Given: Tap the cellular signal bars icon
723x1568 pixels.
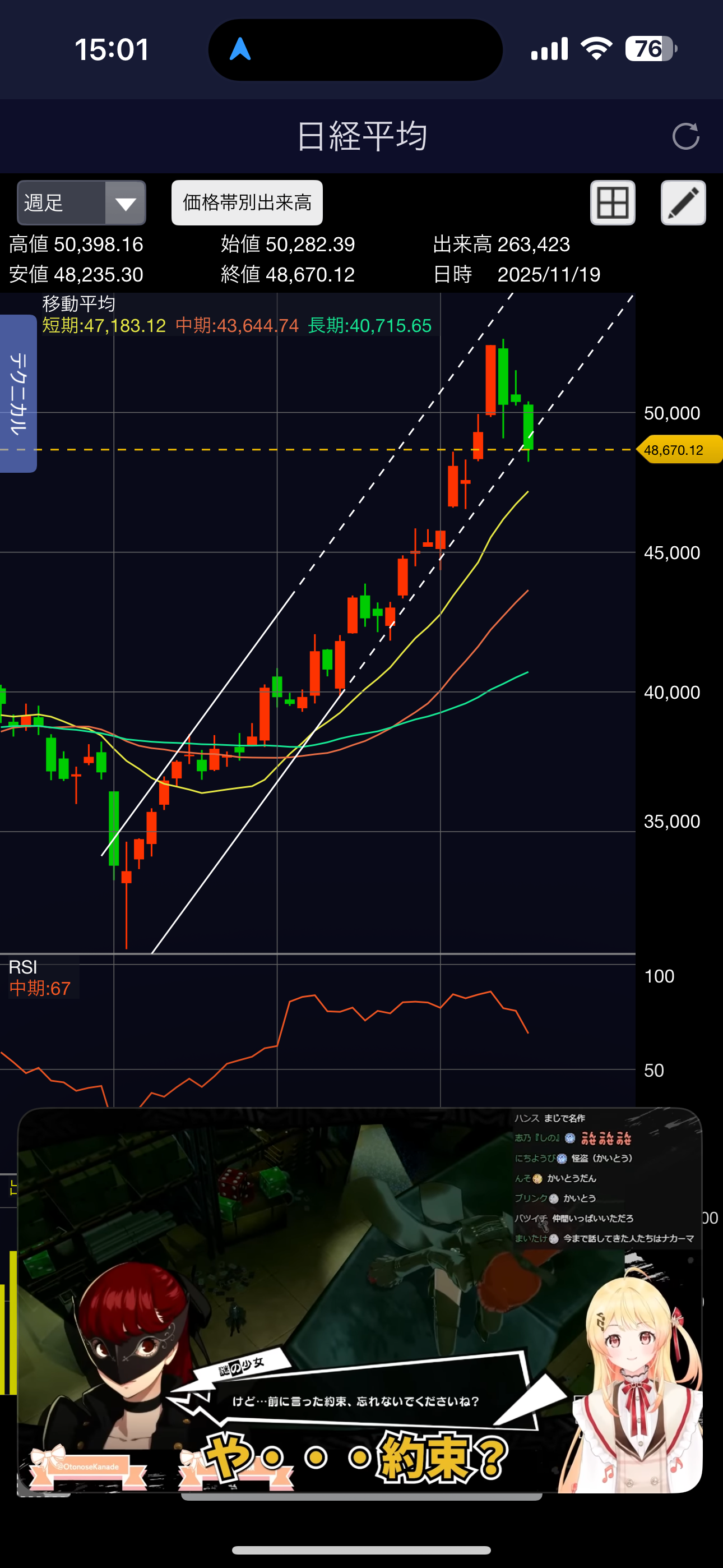Looking at the screenshot, I should click(550, 49).
